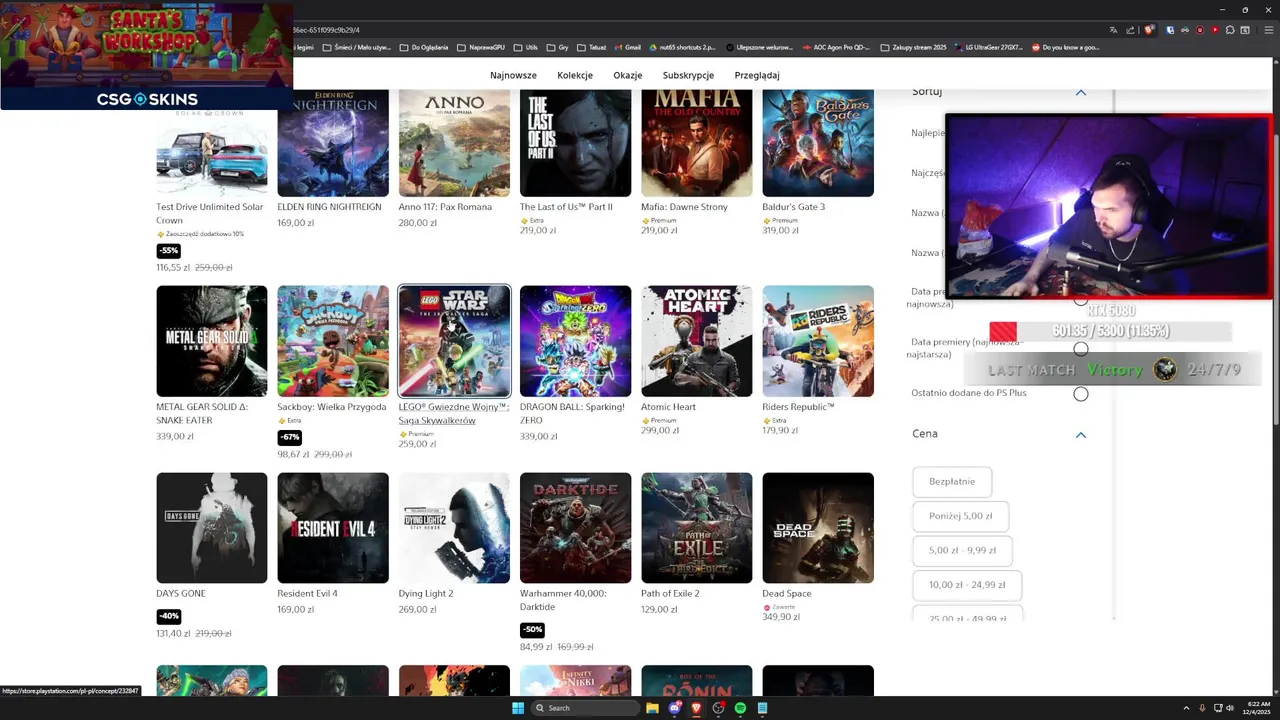
Task: Open Path of Exile 2 title link
Action: [x=670, y=594]
